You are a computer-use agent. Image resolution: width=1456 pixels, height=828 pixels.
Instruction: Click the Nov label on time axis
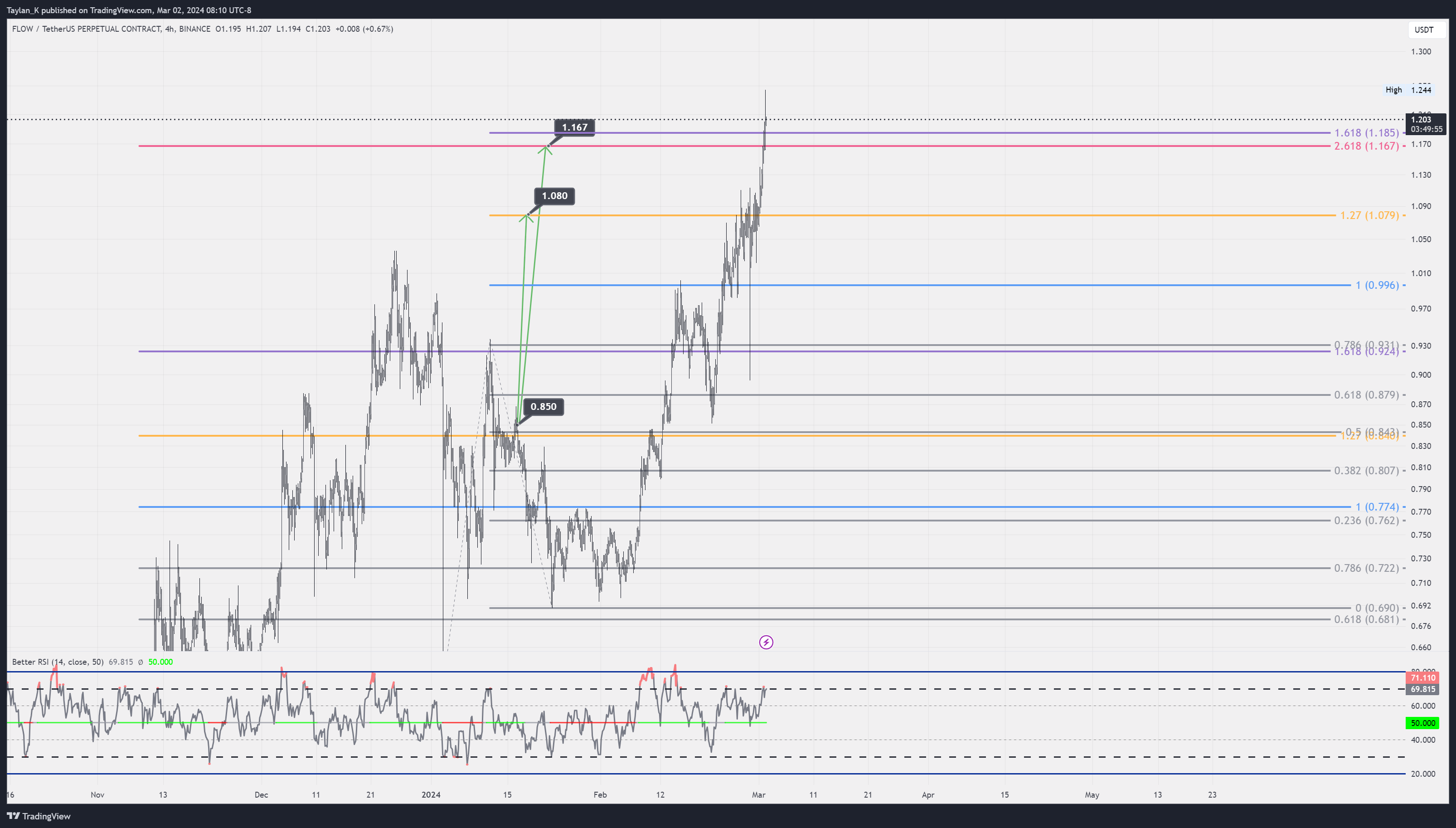point(97,795)
